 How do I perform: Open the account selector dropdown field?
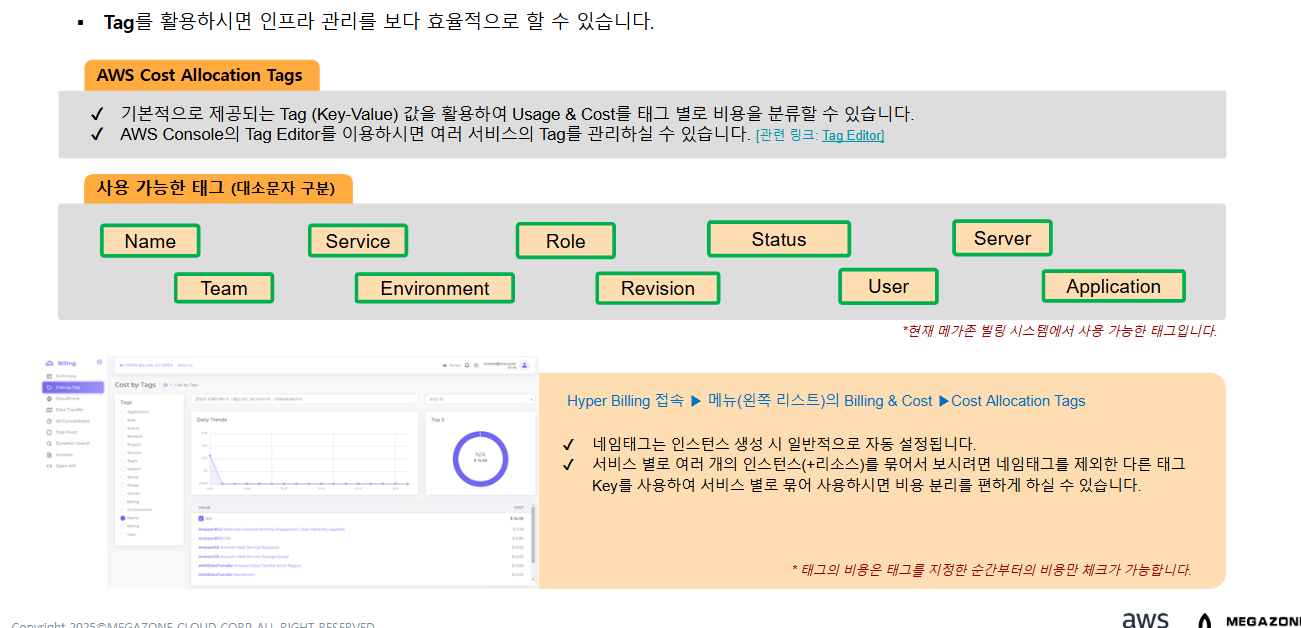304,398
